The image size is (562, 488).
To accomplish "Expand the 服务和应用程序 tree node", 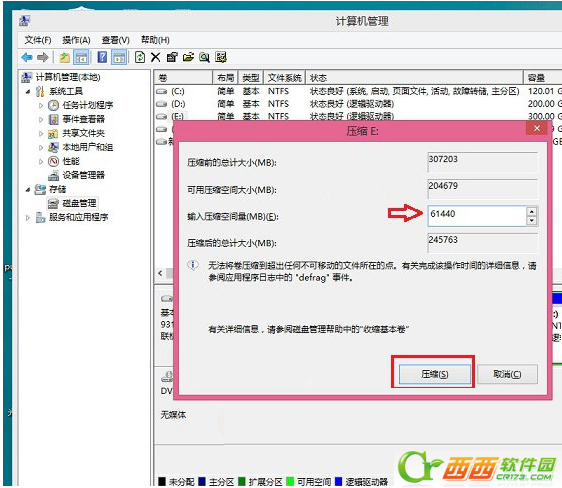I will (x=28, y=217).
